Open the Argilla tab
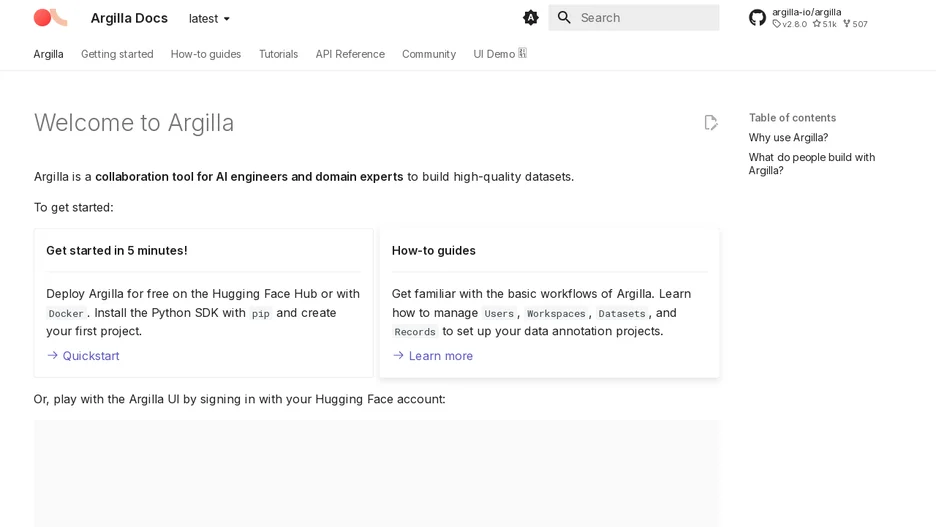This screenshot has height=527, width=936. (x=48, y=54)
